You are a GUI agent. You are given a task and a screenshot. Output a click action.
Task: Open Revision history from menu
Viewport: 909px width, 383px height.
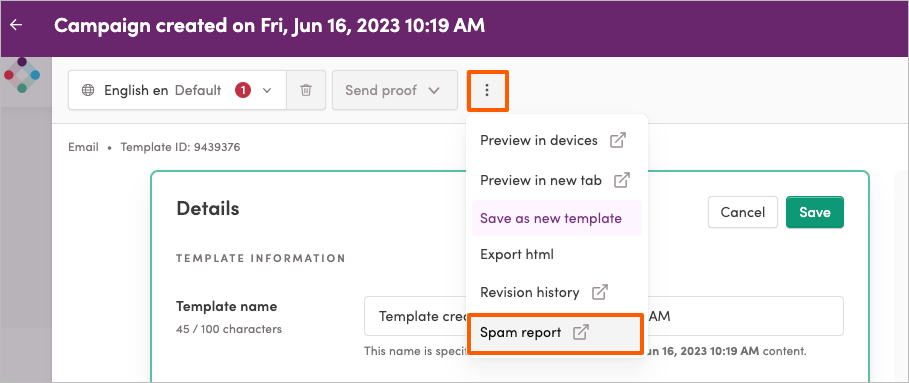click(x=557, y=293)
